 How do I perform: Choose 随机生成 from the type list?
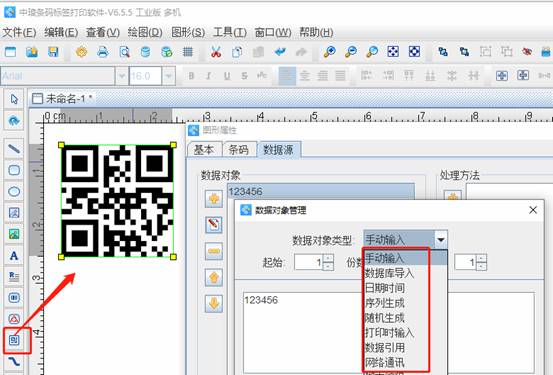click(x=384, y=318)
